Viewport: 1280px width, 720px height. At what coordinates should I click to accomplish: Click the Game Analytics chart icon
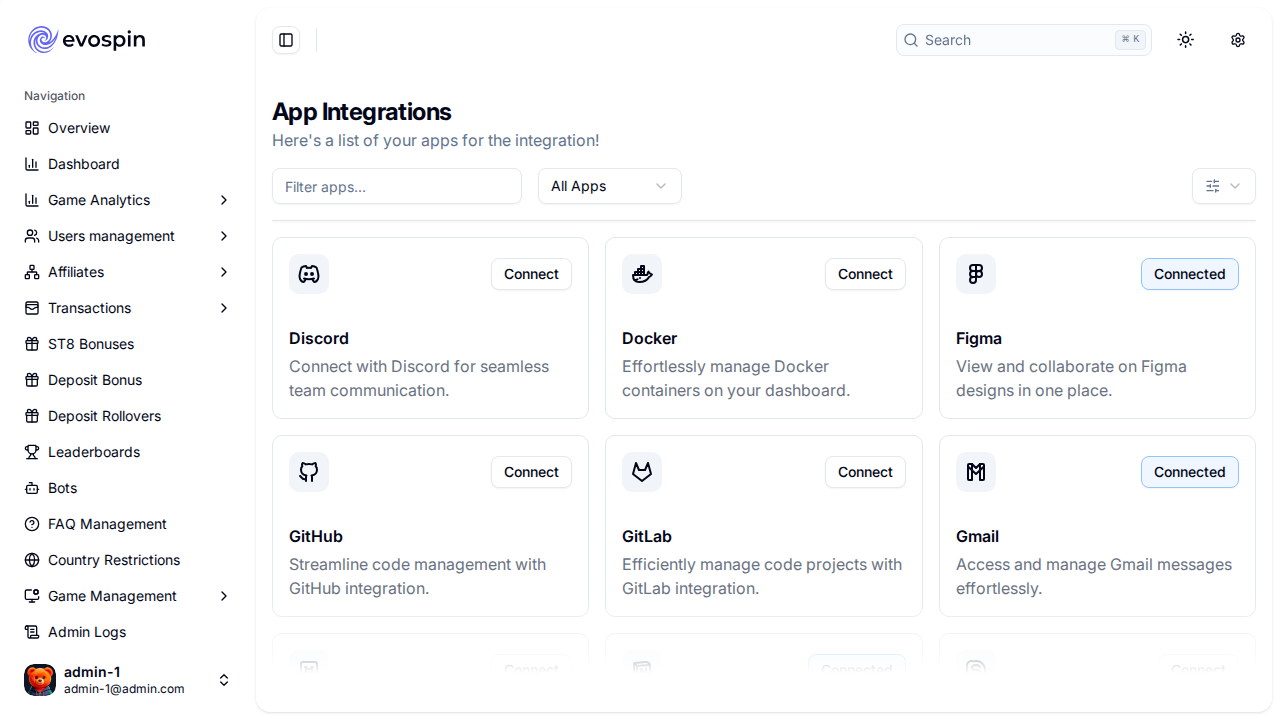tap(32, 200)
